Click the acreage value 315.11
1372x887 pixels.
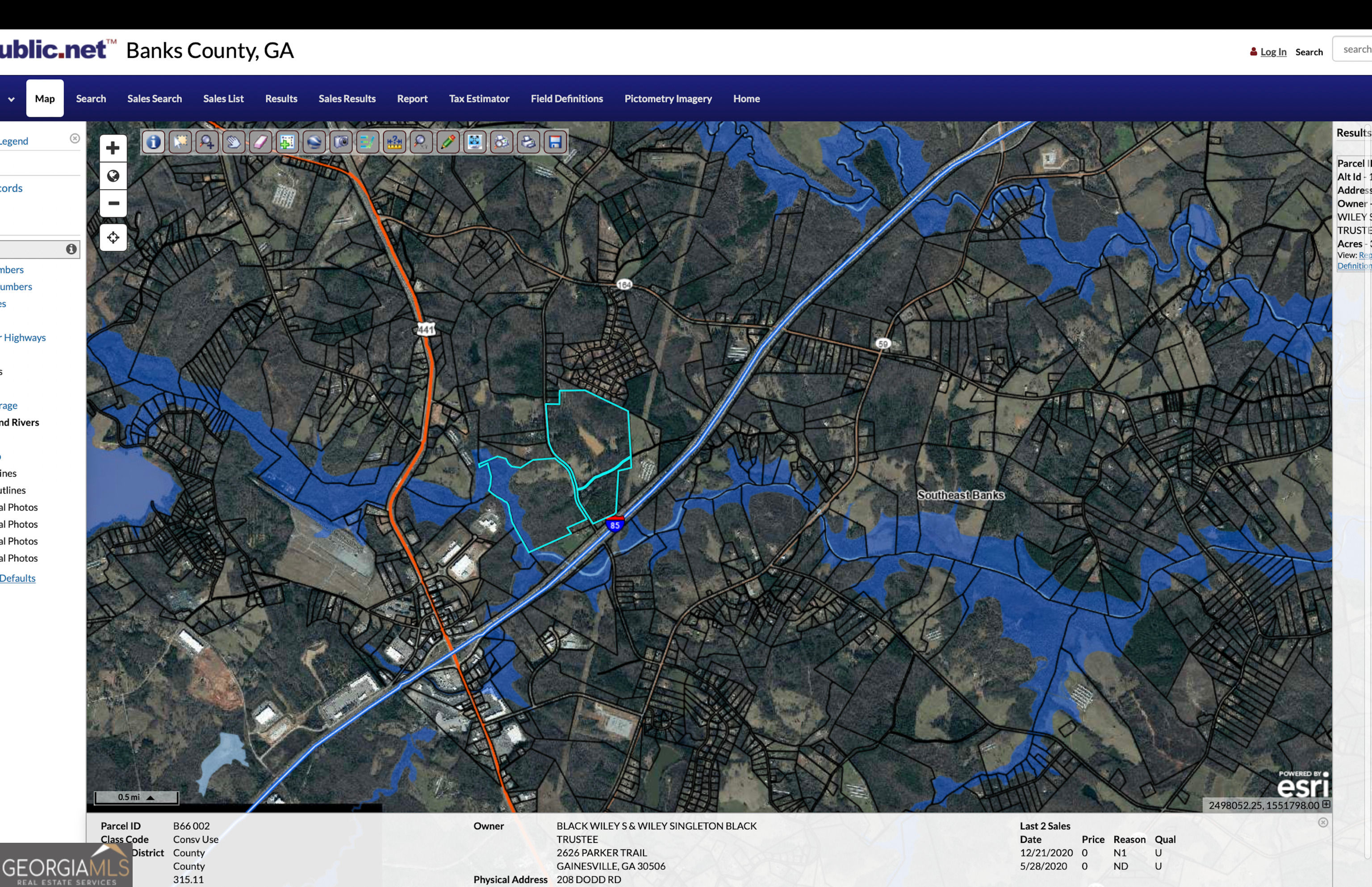[x=188, y=879]
